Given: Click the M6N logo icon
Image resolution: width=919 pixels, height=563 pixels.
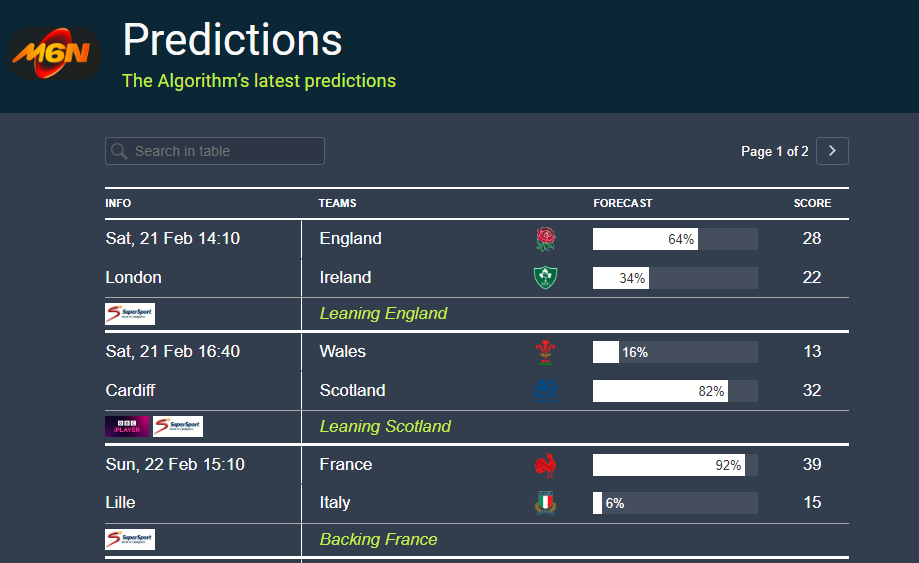Looking at the screenshot, I should point(55,53).
